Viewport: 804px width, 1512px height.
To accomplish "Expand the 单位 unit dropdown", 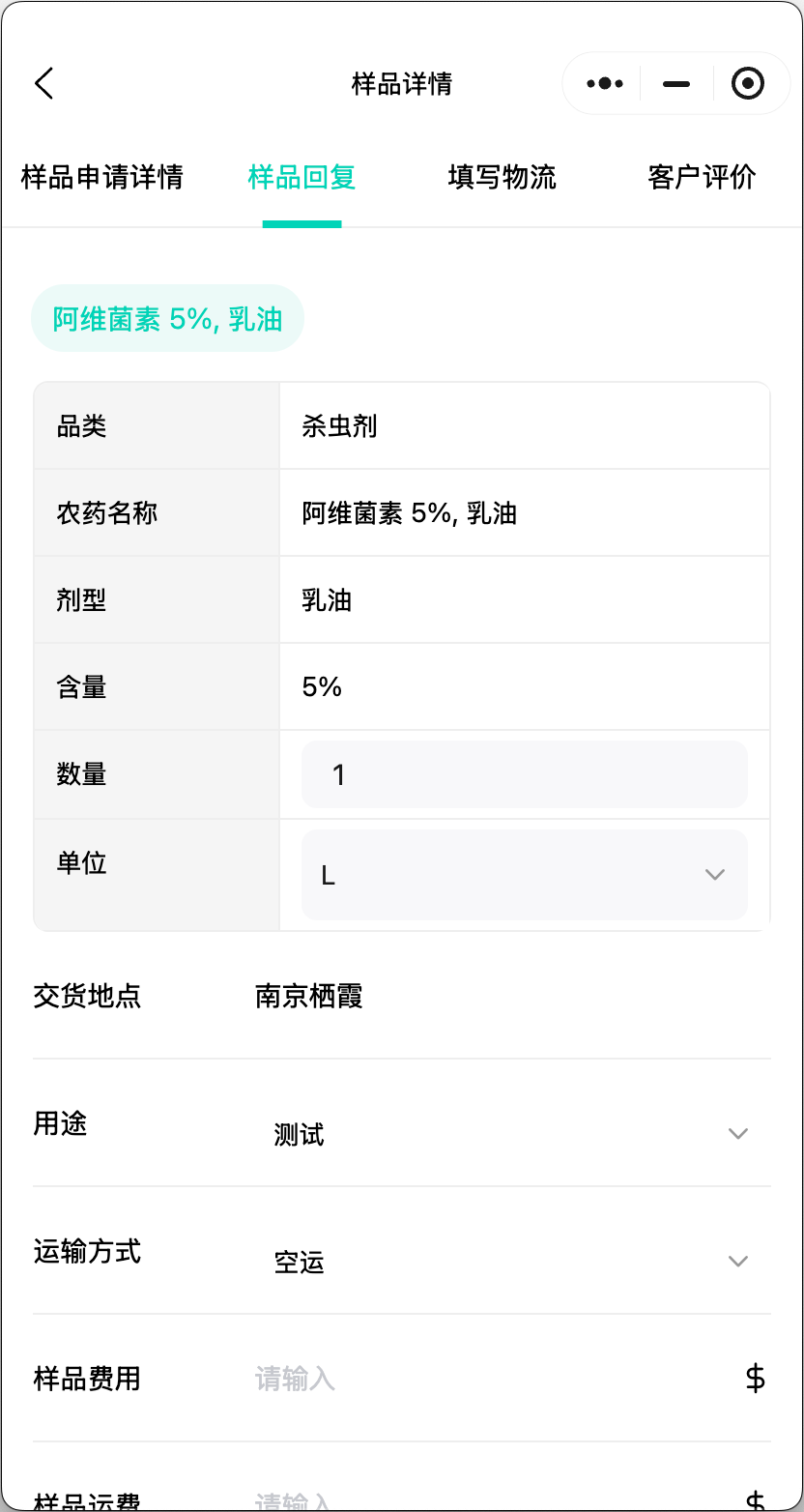I will [x=524, y=875].
